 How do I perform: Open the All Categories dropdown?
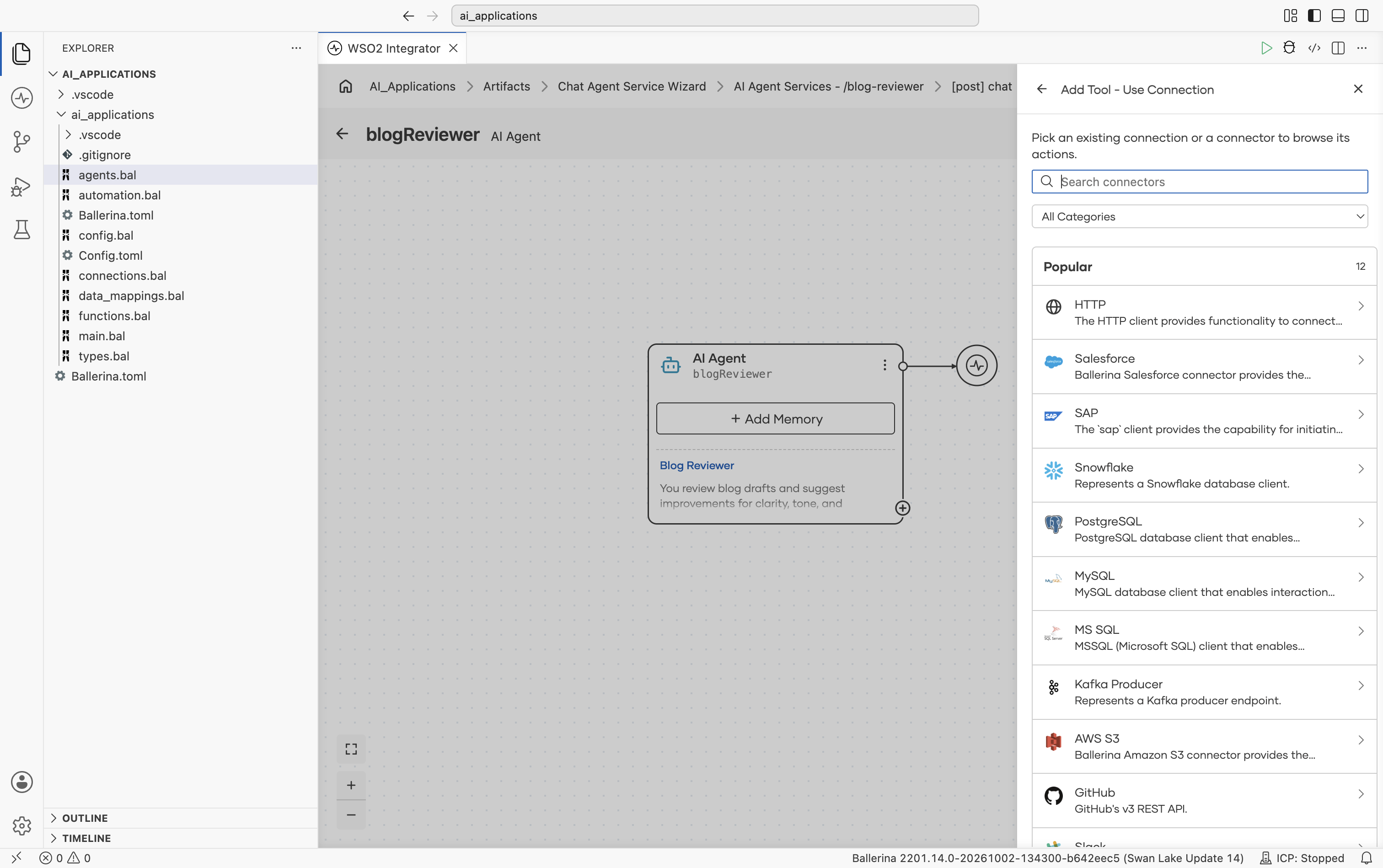pyautogui.click(x=1199, y=216)
